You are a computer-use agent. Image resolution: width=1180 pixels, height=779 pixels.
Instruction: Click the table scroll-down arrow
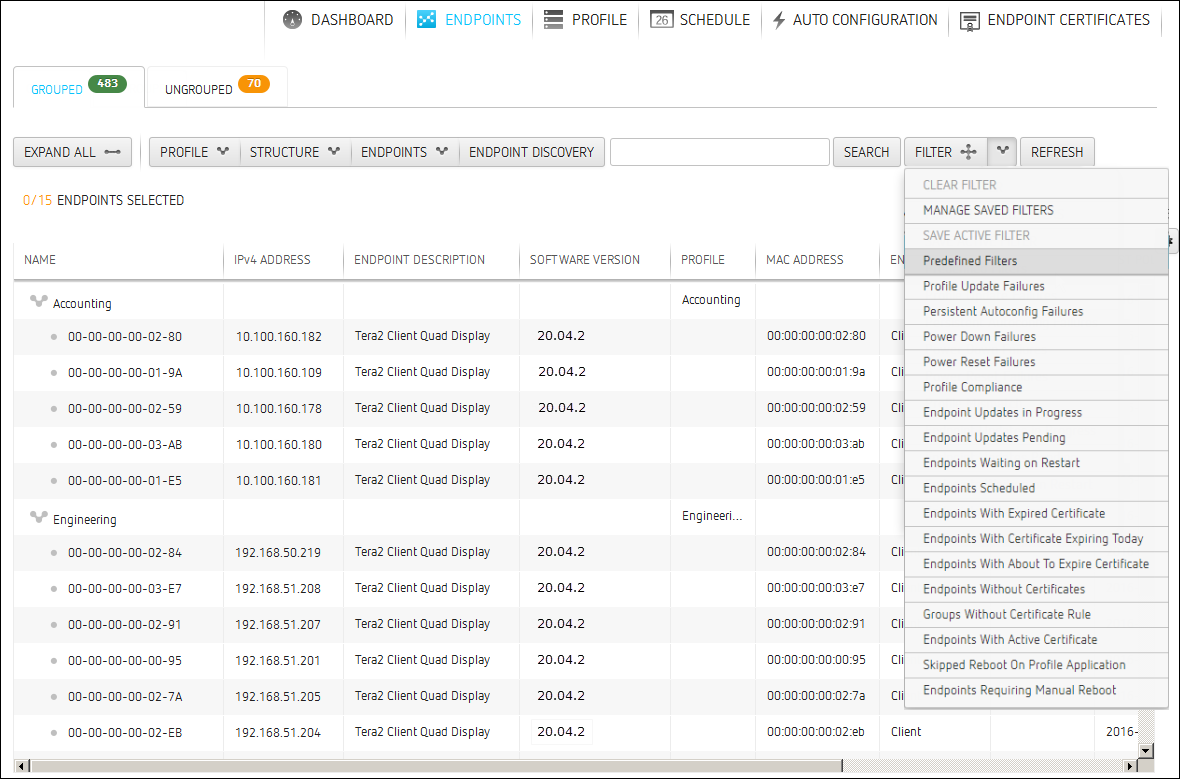coord(1145,750)
